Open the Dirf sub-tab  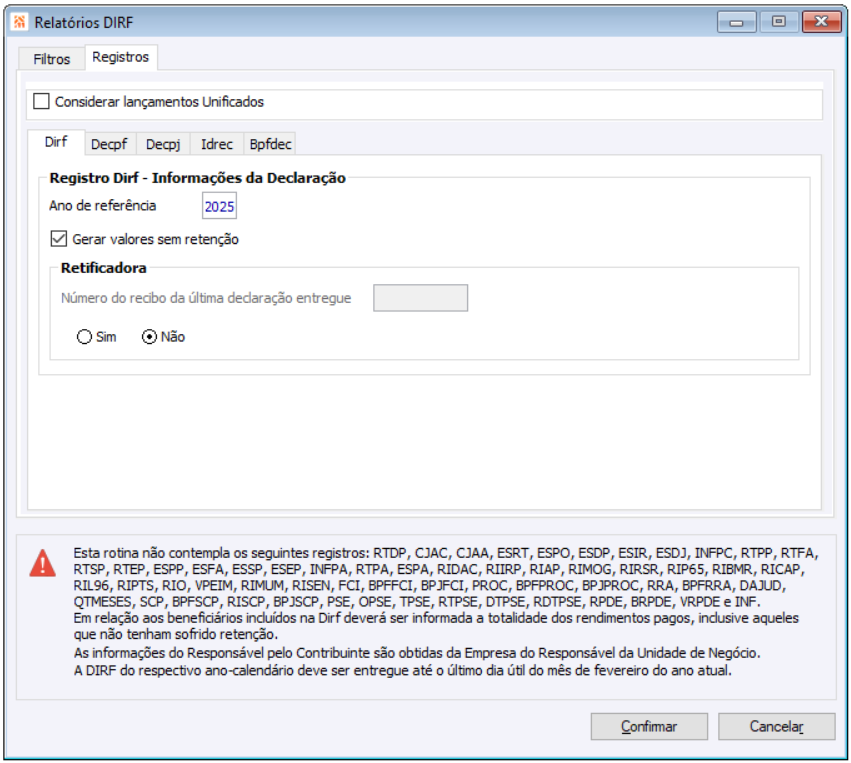tap(56, 142)
